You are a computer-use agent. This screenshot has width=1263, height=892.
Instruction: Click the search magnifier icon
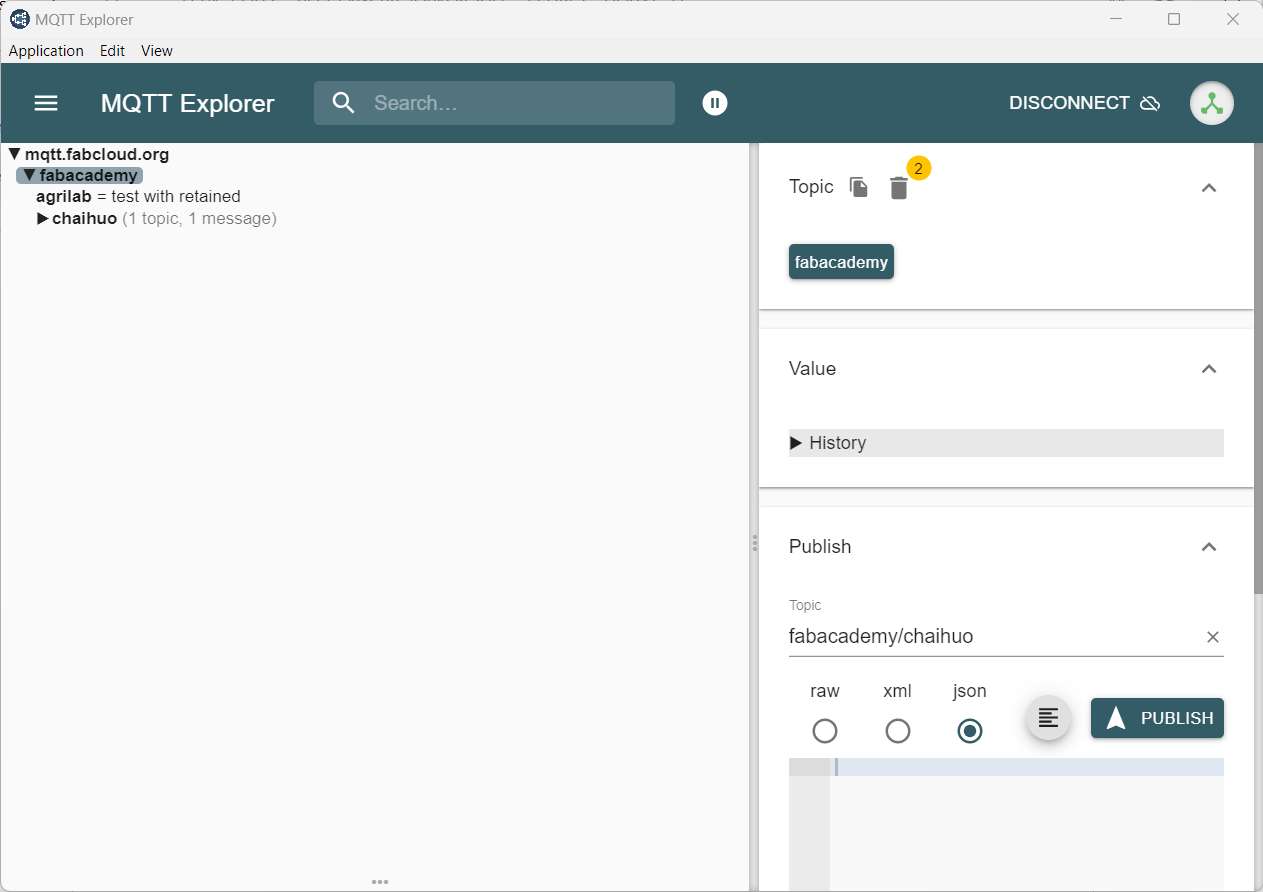point(344,103)
